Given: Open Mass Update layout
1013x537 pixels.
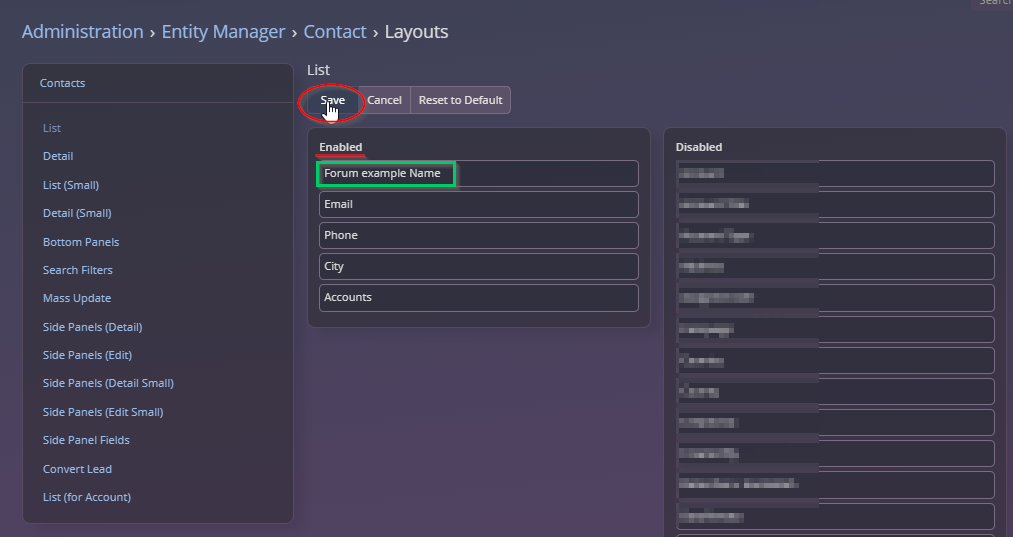Looking at the screenshot, I should 77,299.
